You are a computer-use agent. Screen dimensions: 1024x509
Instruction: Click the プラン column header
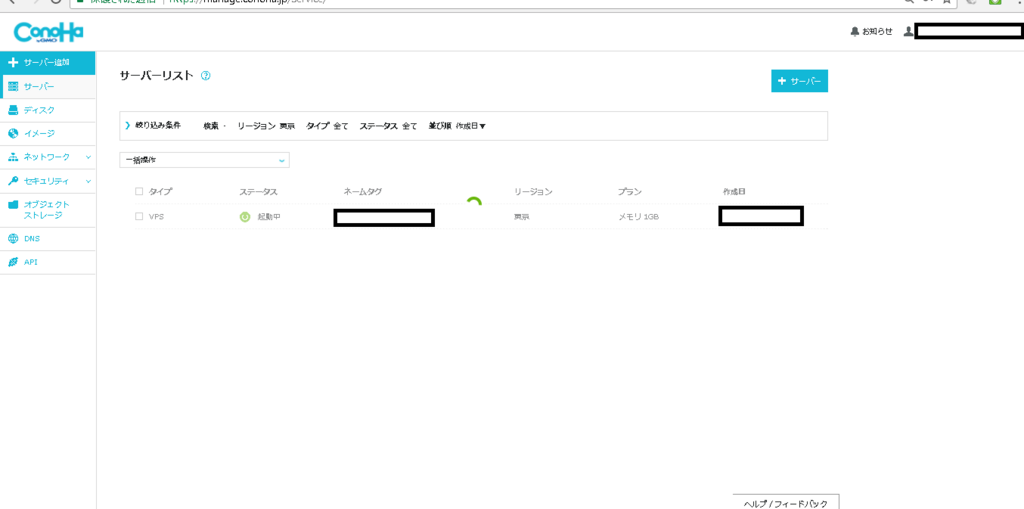coord(630,191)
